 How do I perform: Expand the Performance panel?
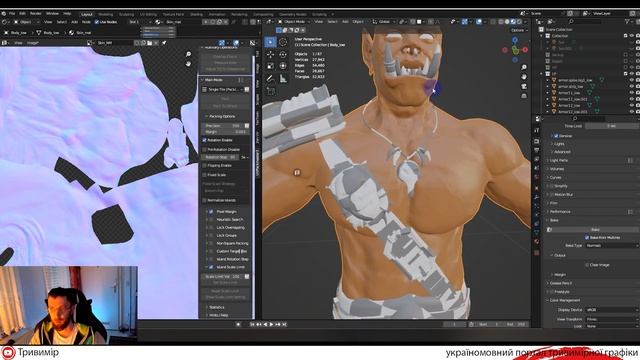(x=559, y=211)
